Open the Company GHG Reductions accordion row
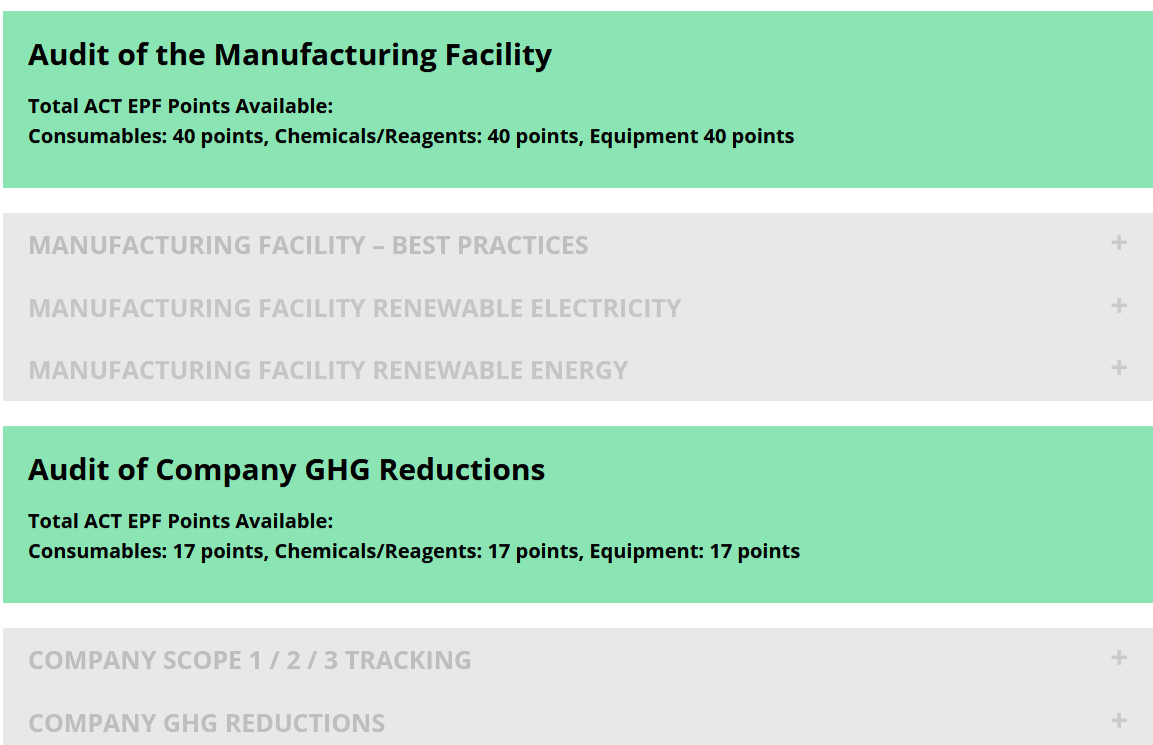Screen dimensions: 1153x745 [x=206, y=723]
